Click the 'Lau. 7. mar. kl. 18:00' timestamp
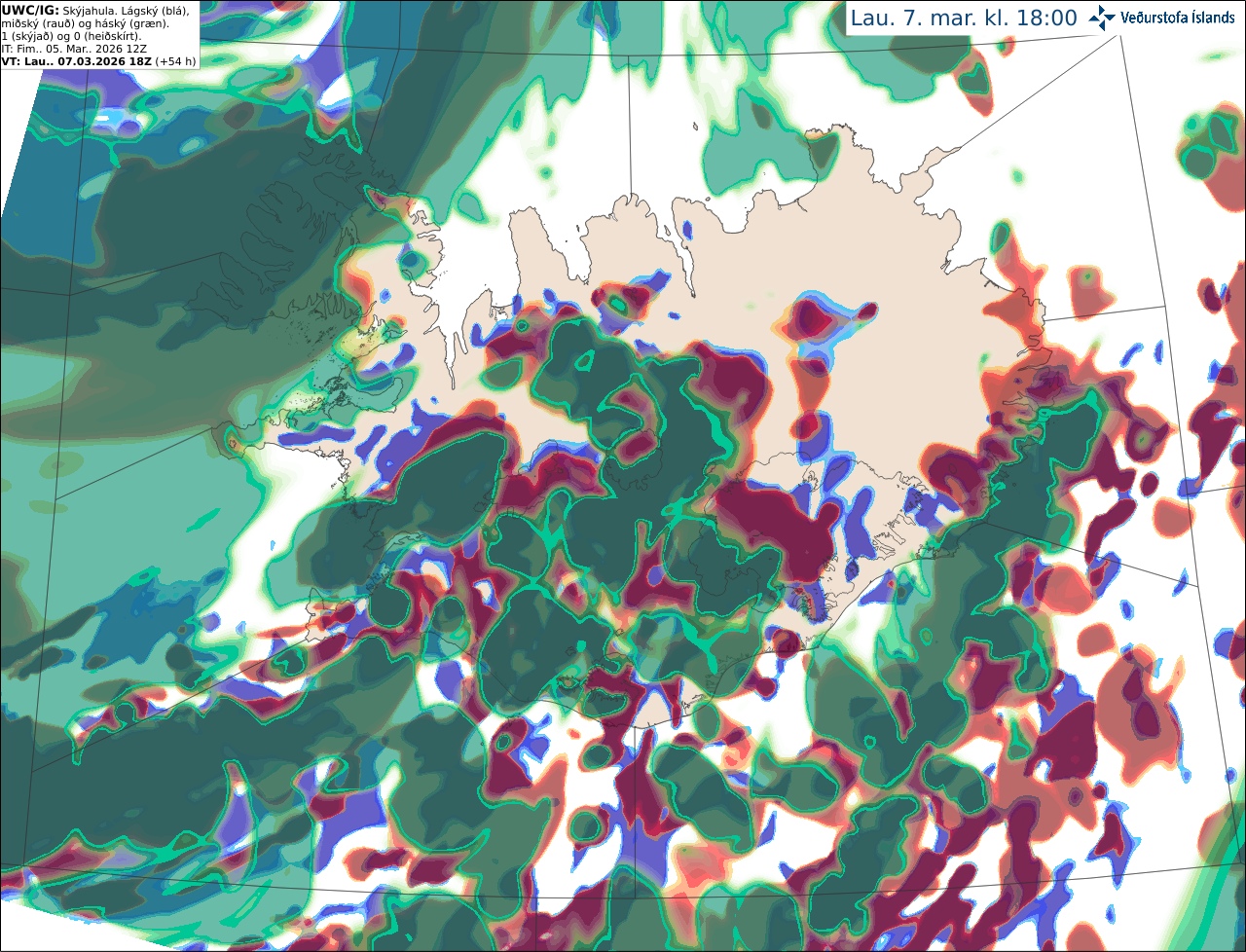Image resolution: width=1246 pixels, height=952 pixels. tap(963, 18)
